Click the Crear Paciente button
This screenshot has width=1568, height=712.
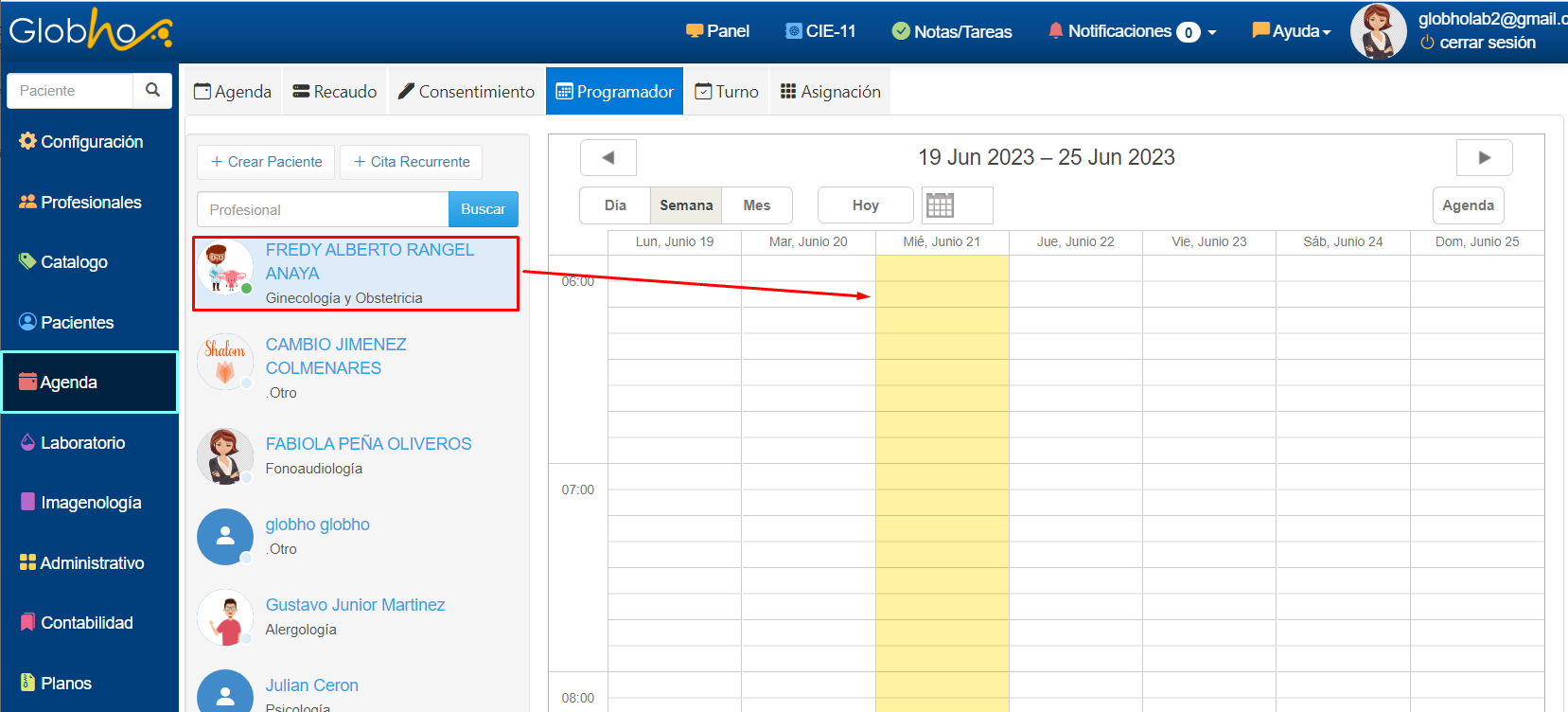266,162
